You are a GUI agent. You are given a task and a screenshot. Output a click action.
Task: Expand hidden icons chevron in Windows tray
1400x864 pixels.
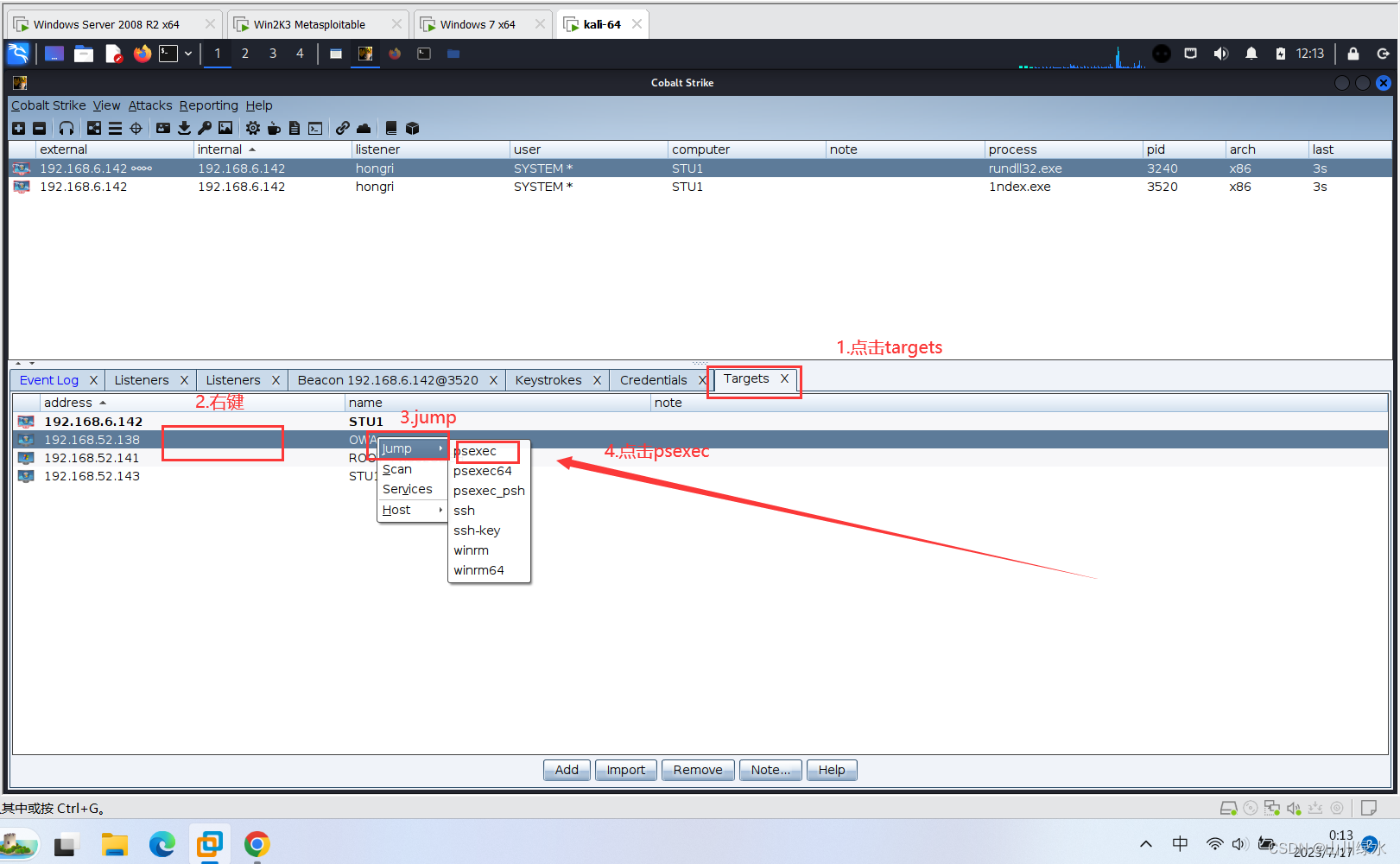(x=1146, y=844)
